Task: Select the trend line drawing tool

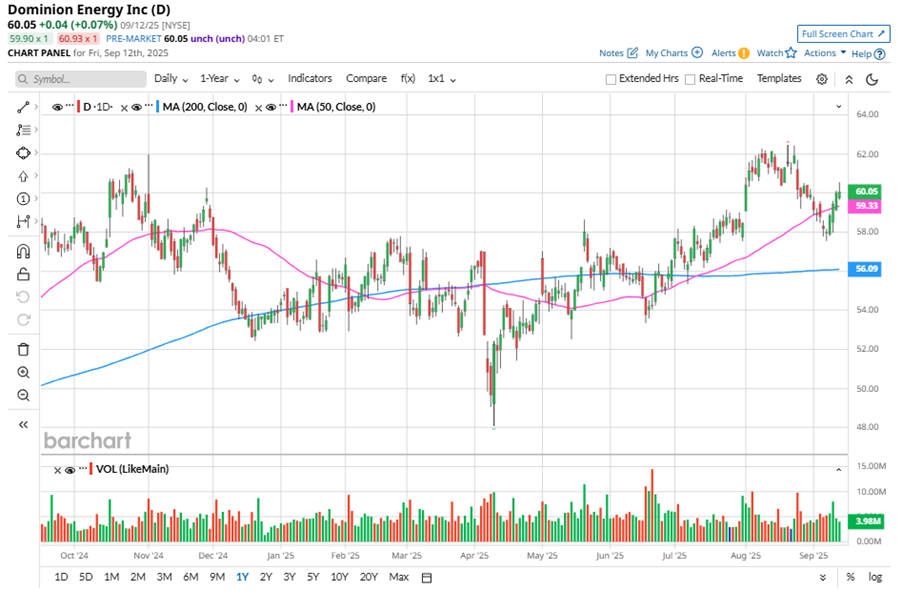Action: tap(23, 107)
